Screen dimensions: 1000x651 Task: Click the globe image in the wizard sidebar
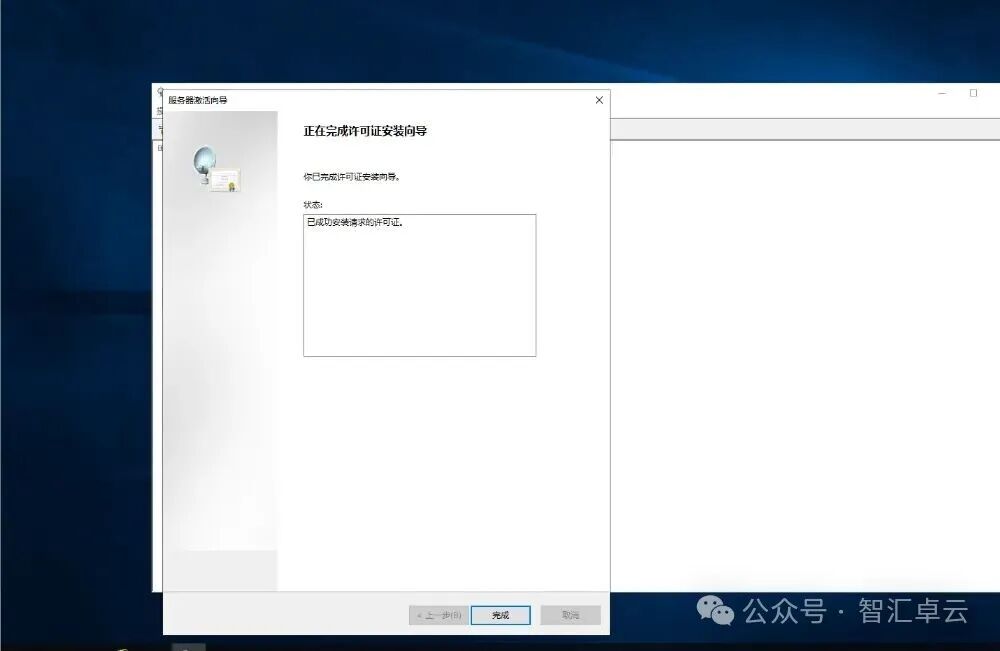tap(205, 158)
